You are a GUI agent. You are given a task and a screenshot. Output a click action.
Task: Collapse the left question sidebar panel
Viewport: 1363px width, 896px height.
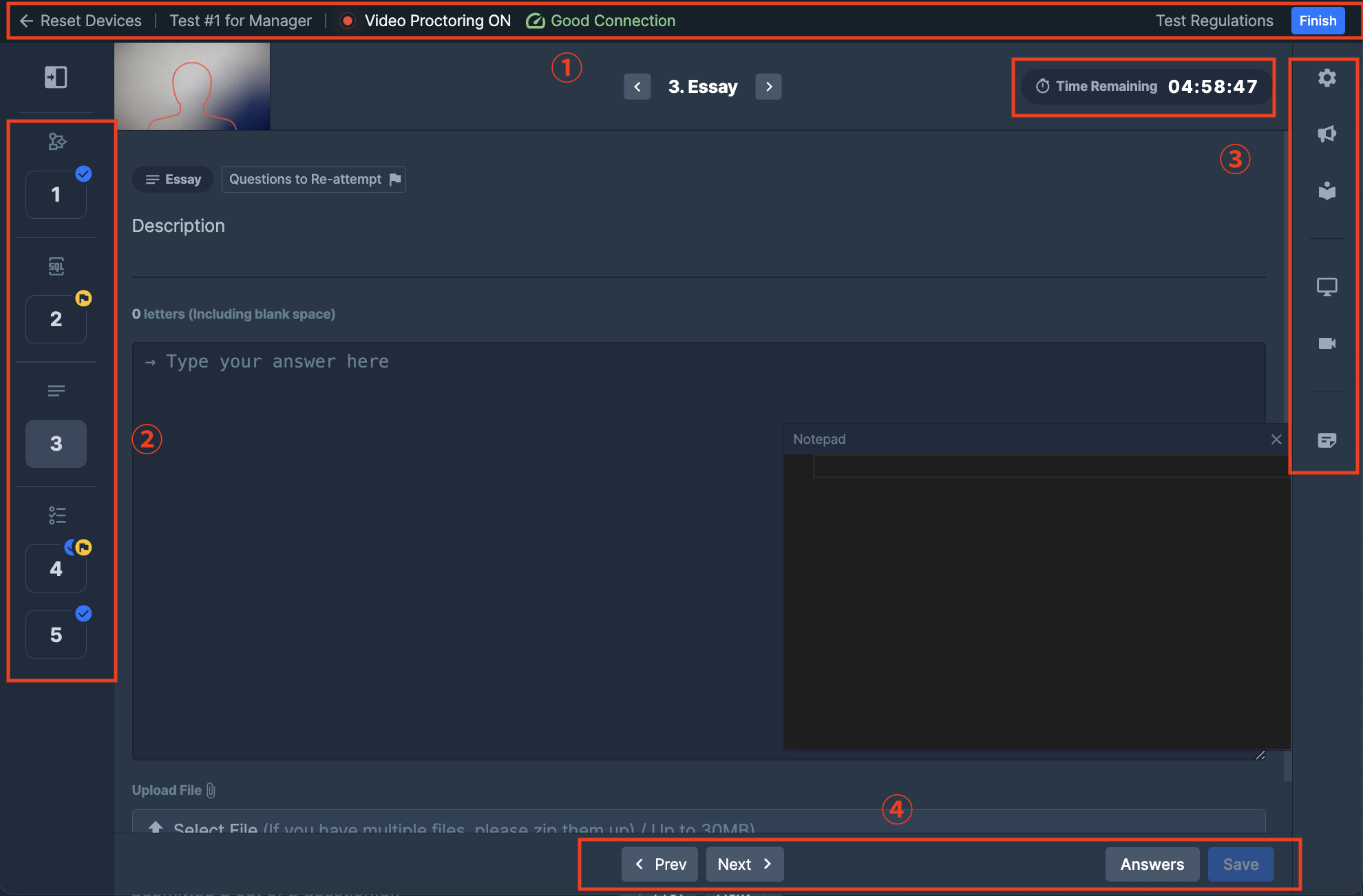pyautogui.click(x=56, y=77)
